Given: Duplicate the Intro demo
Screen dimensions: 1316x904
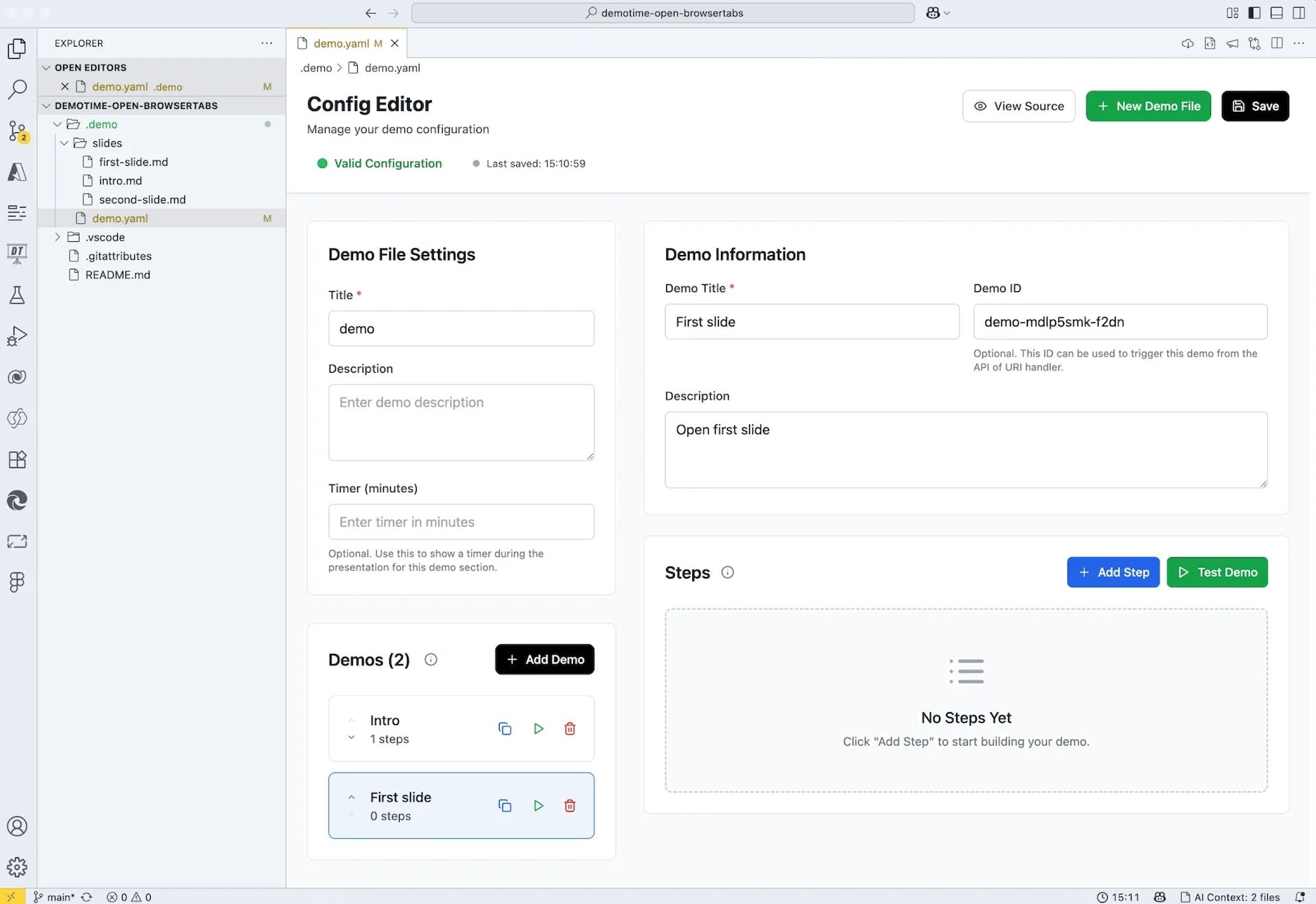Looking at the screenshot, I should click(504, 729).
